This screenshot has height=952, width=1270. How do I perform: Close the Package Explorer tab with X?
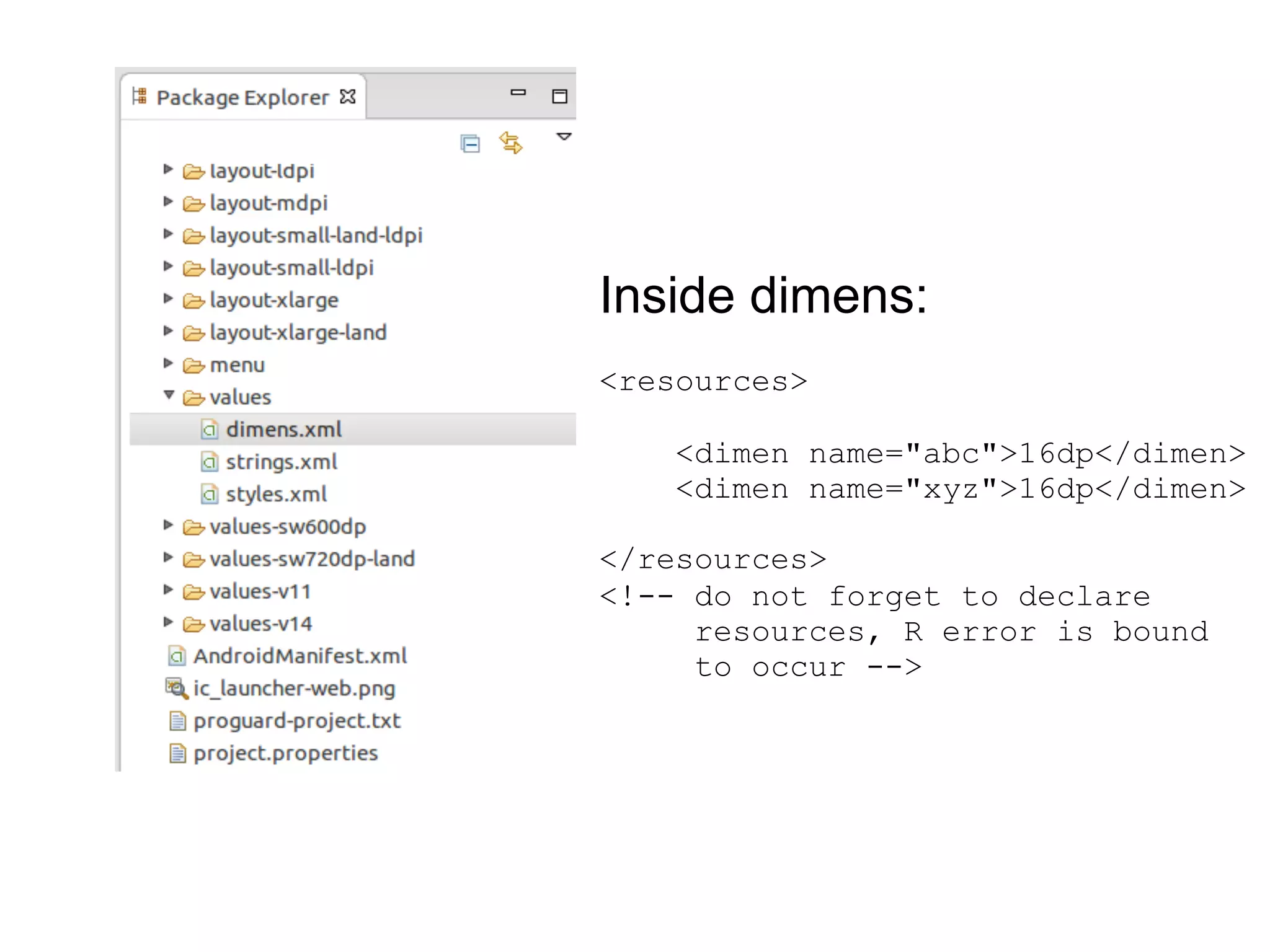348,97
